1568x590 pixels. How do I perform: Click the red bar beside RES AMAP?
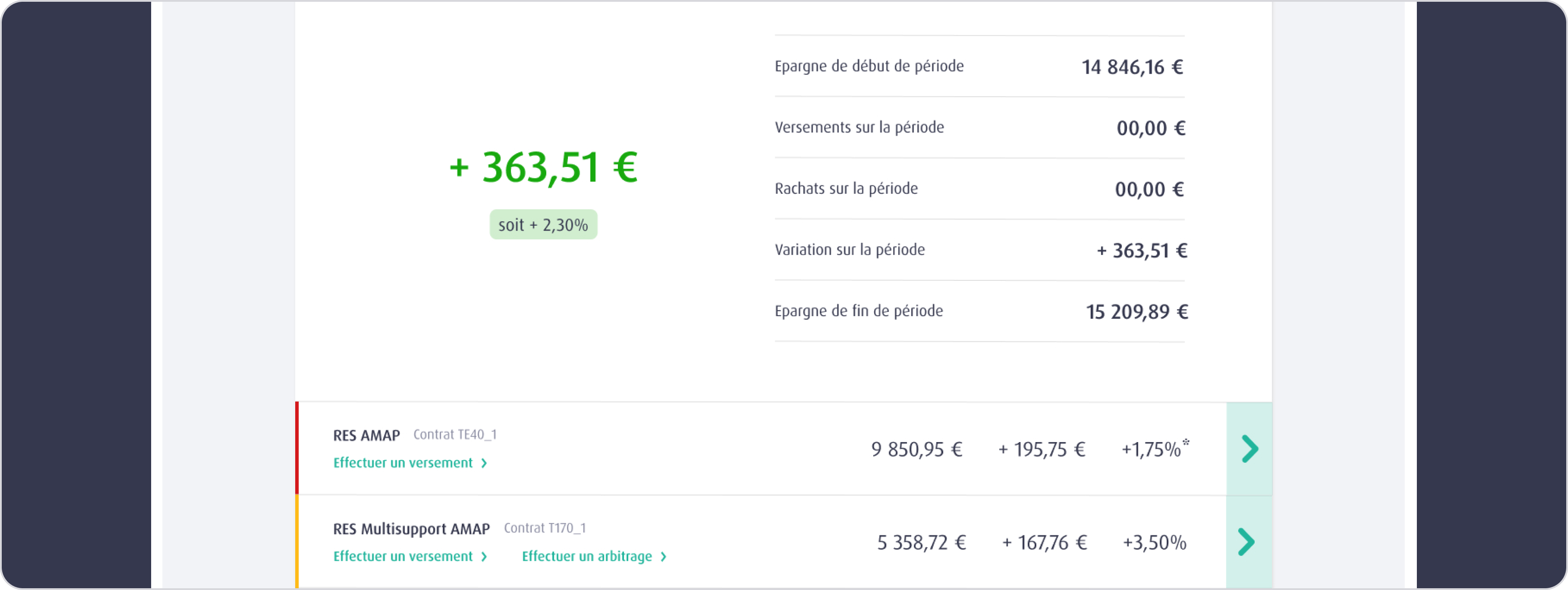tap(297, 448)
